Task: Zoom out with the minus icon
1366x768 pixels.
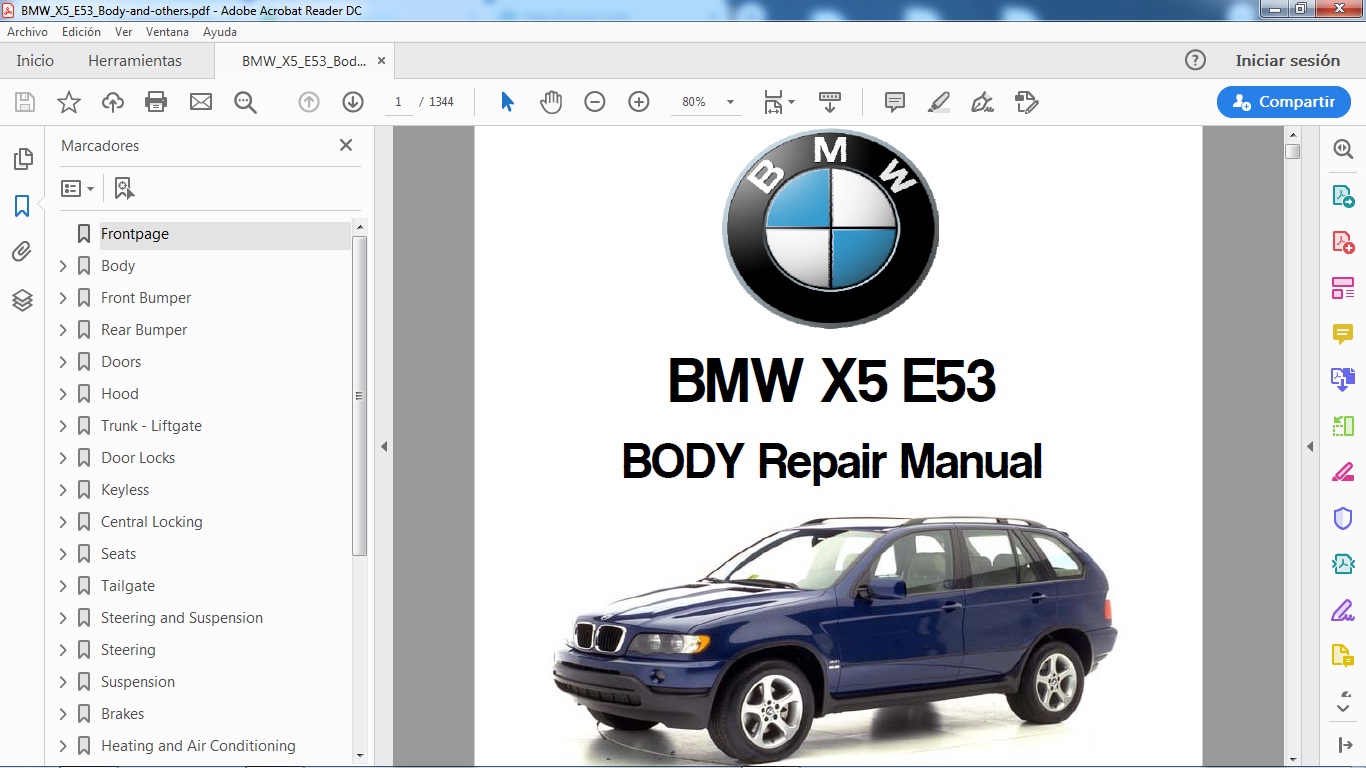Action: (595, 102)
